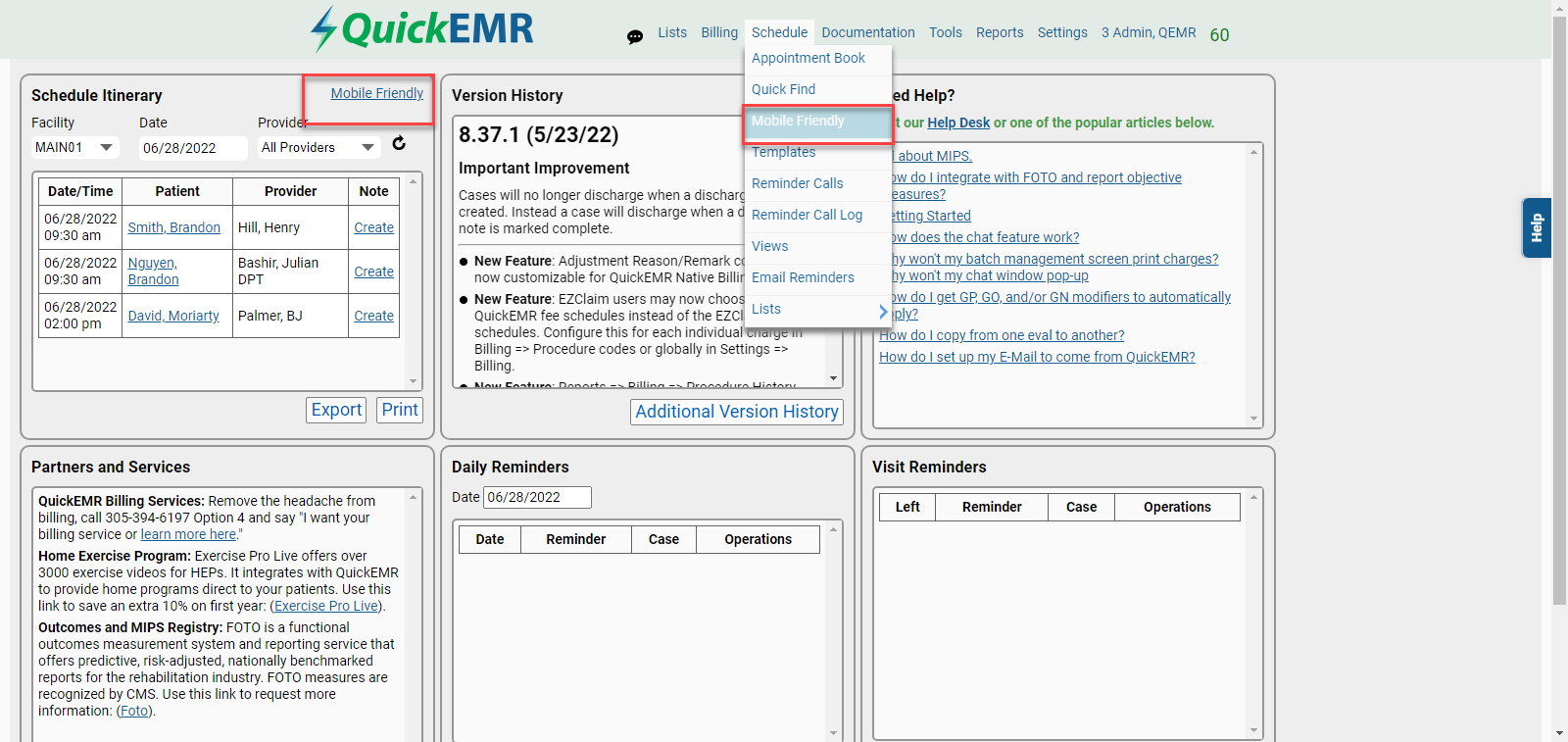The height and width of the screenshot is (742, 1568).
Task: Click the Export button
Action: point(336,410)
